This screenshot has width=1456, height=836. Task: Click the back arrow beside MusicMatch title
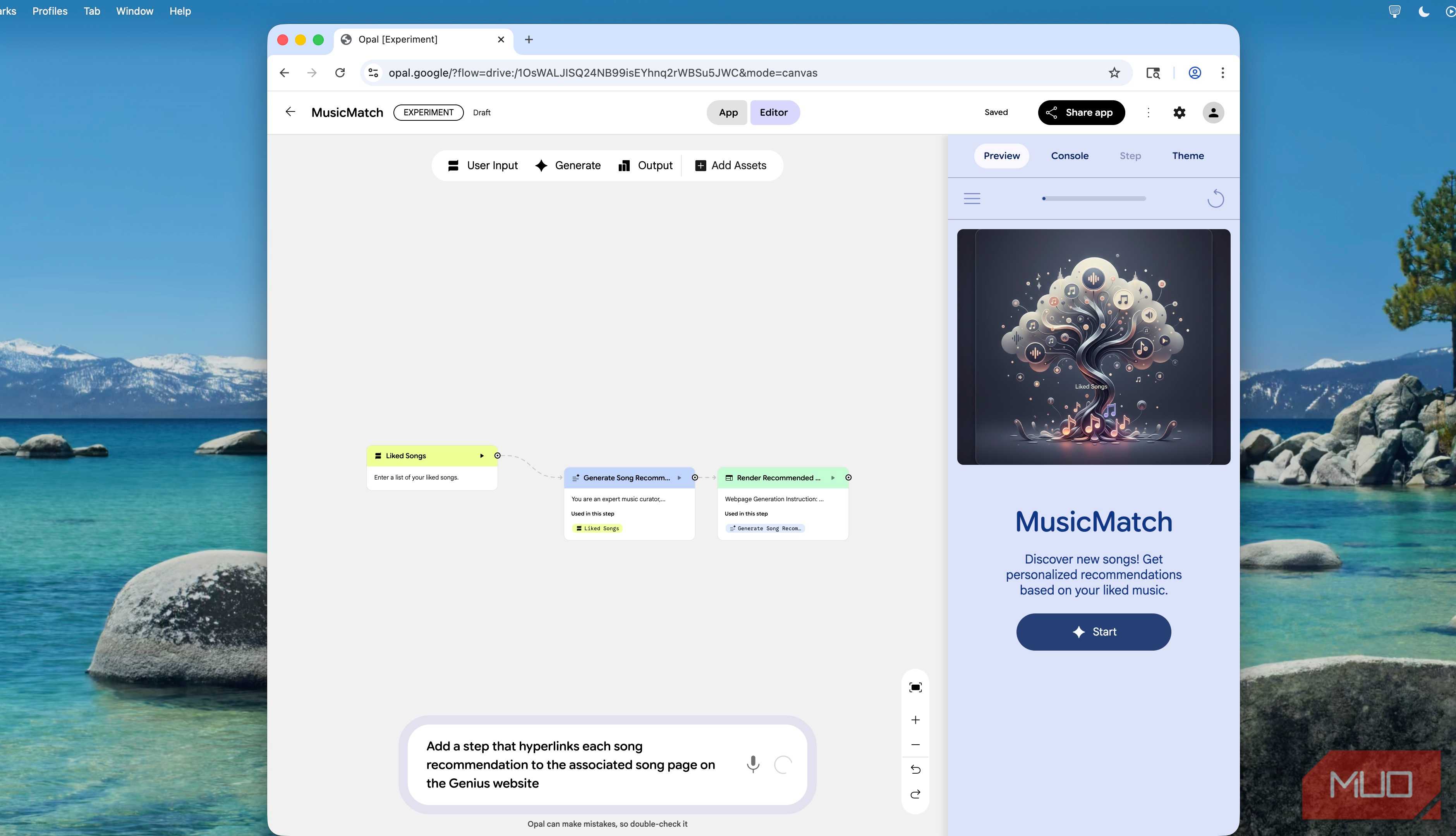[x=290, y=112]
